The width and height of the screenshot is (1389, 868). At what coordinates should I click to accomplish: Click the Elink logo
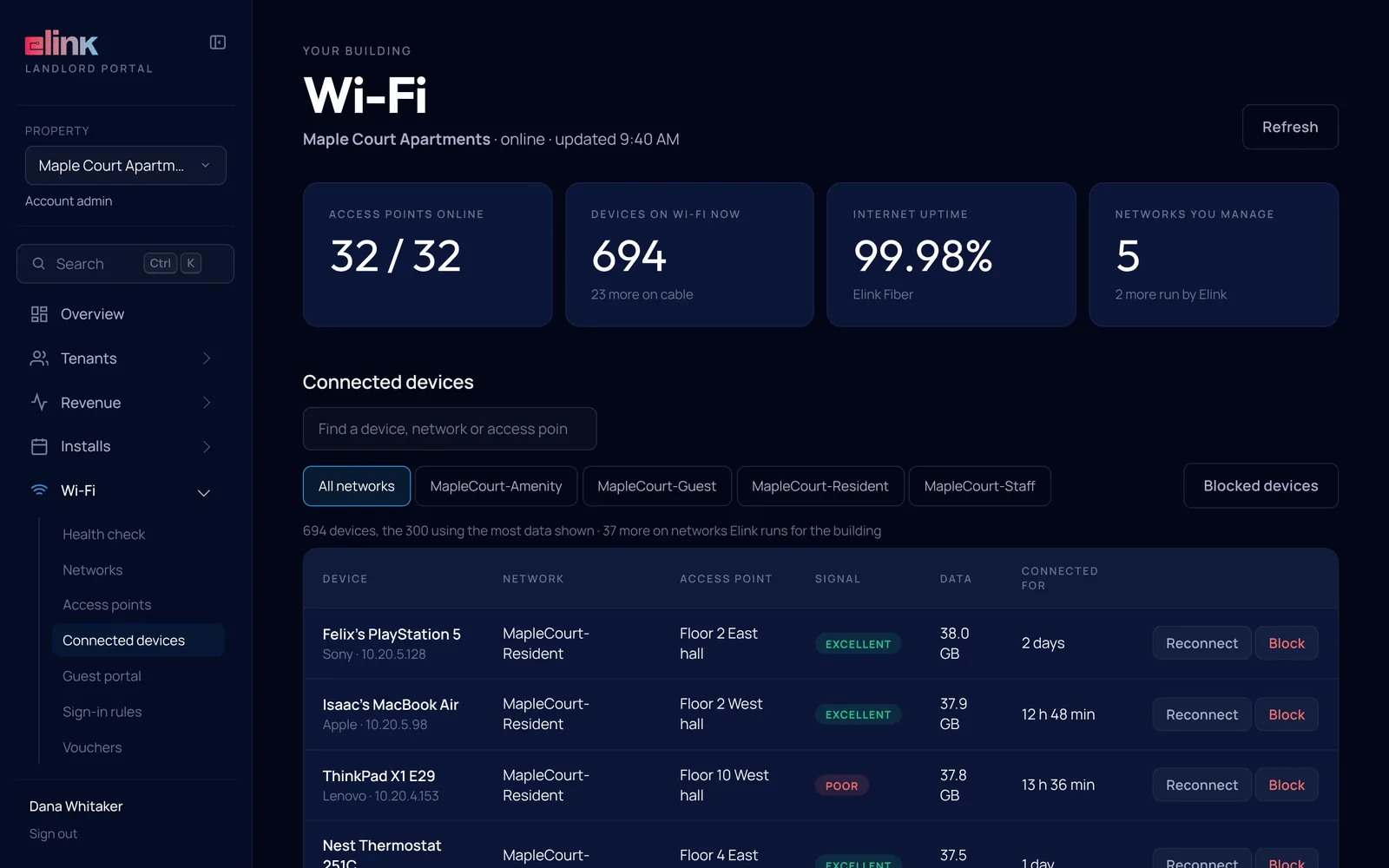pyautogui.click(x=62, y=43)
